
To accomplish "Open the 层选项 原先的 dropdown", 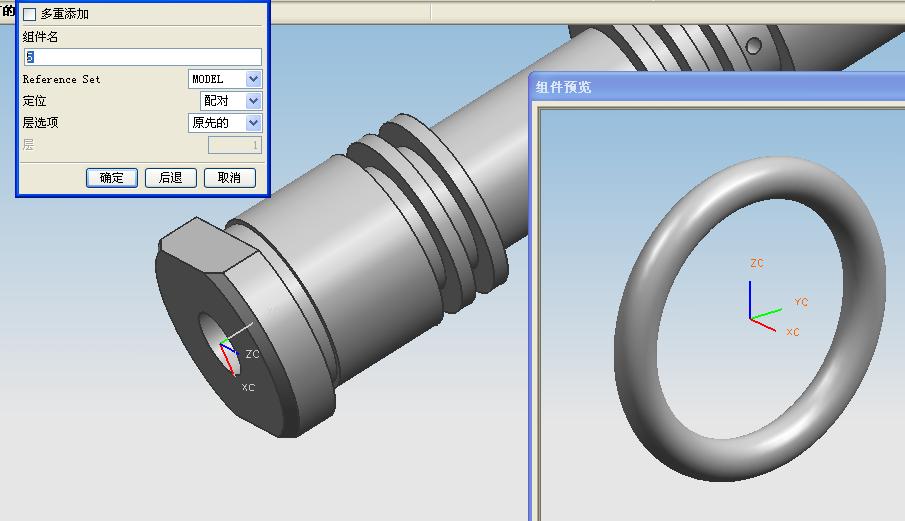I will 225,123.
